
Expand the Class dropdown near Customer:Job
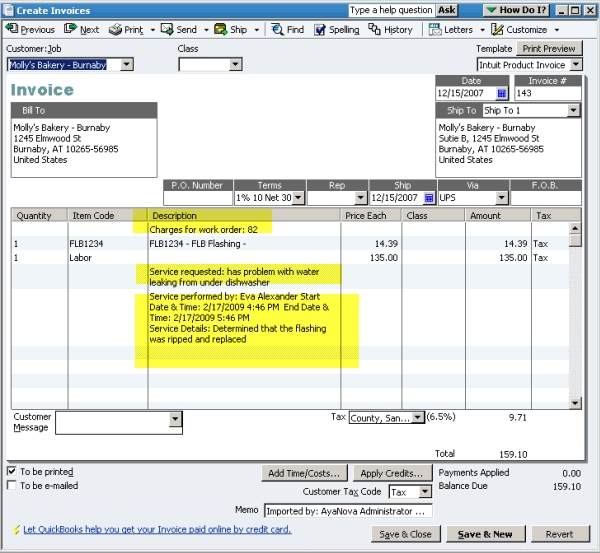(x=236, y=64)
